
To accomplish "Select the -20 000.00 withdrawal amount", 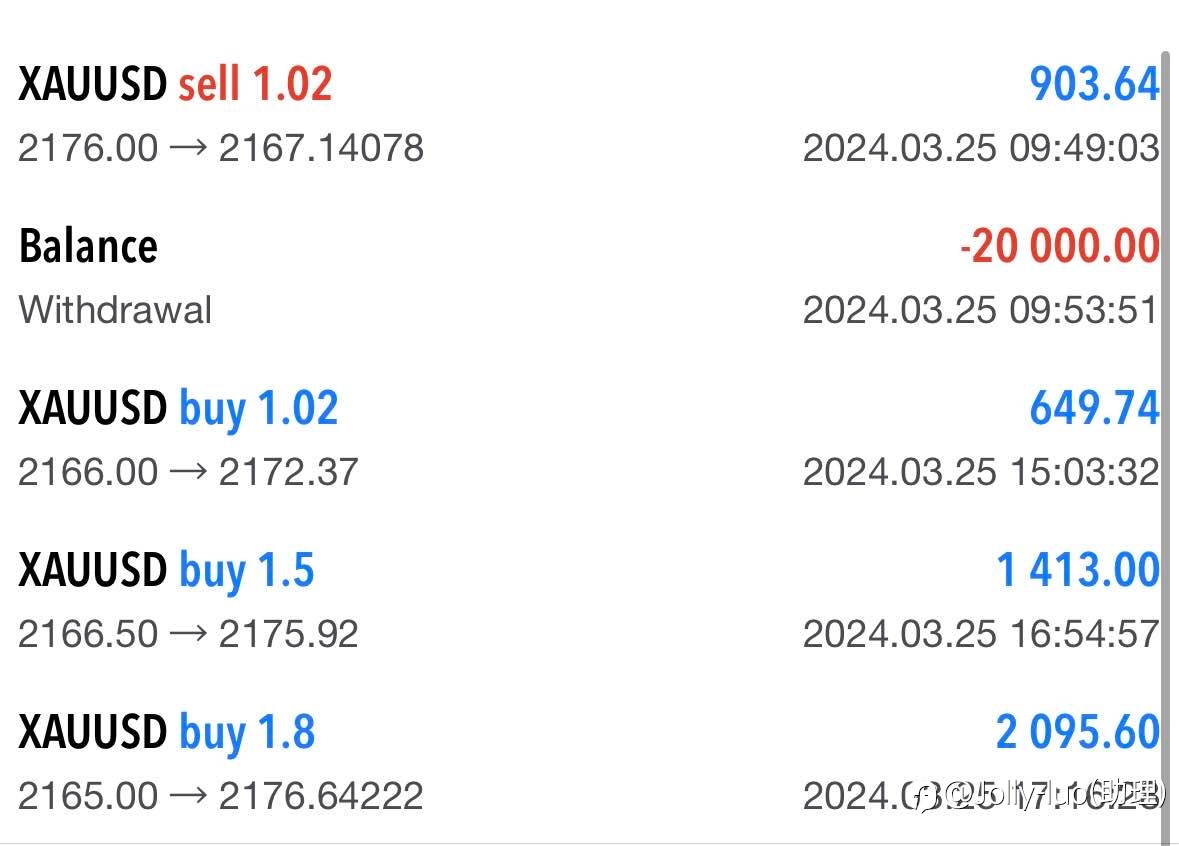I will (x=1059, y=246).
